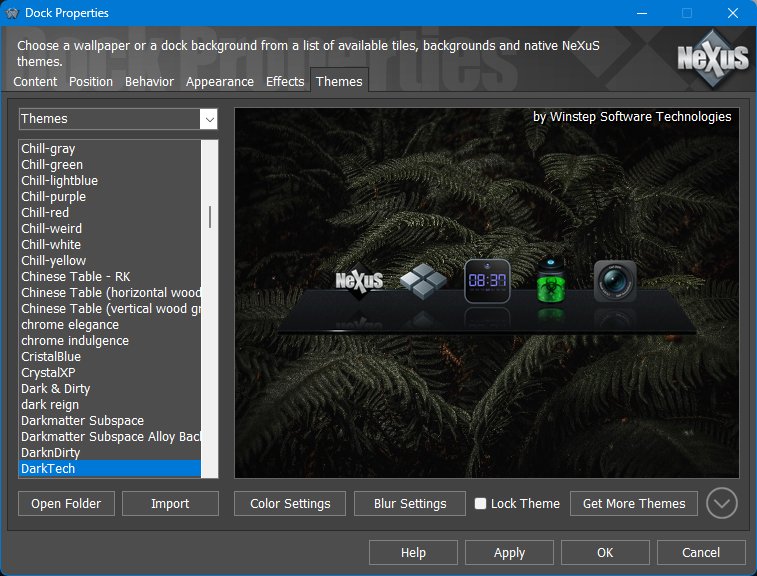757x576 pixels.
Task: Select the Chill-purple theme
Action: 110,197
